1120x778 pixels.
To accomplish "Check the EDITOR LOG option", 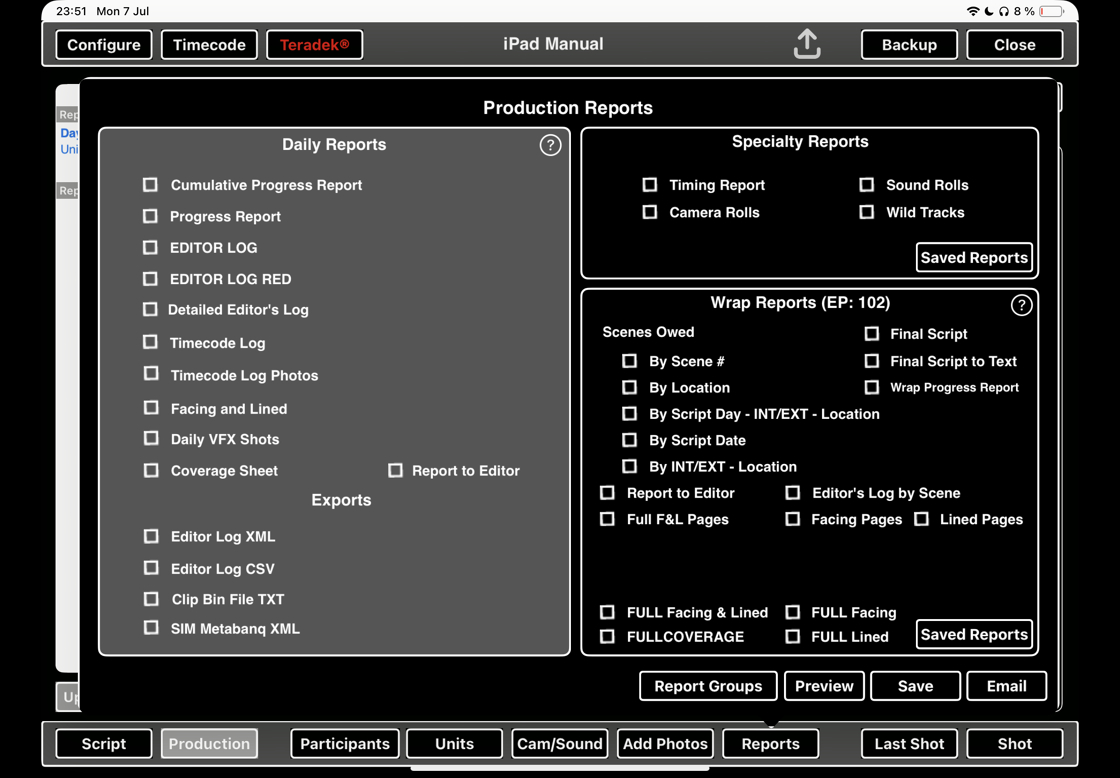I will 150,247.
